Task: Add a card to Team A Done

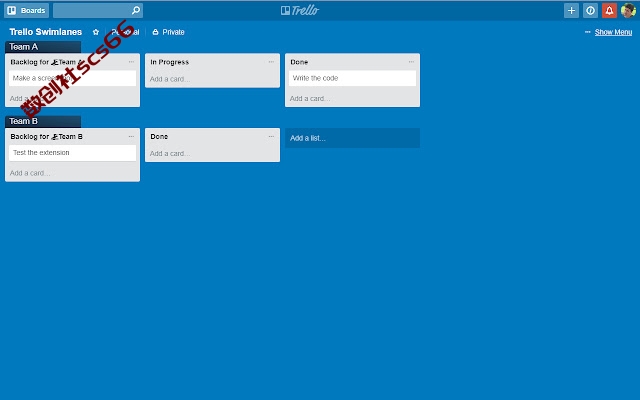Action: pos(310,99)
